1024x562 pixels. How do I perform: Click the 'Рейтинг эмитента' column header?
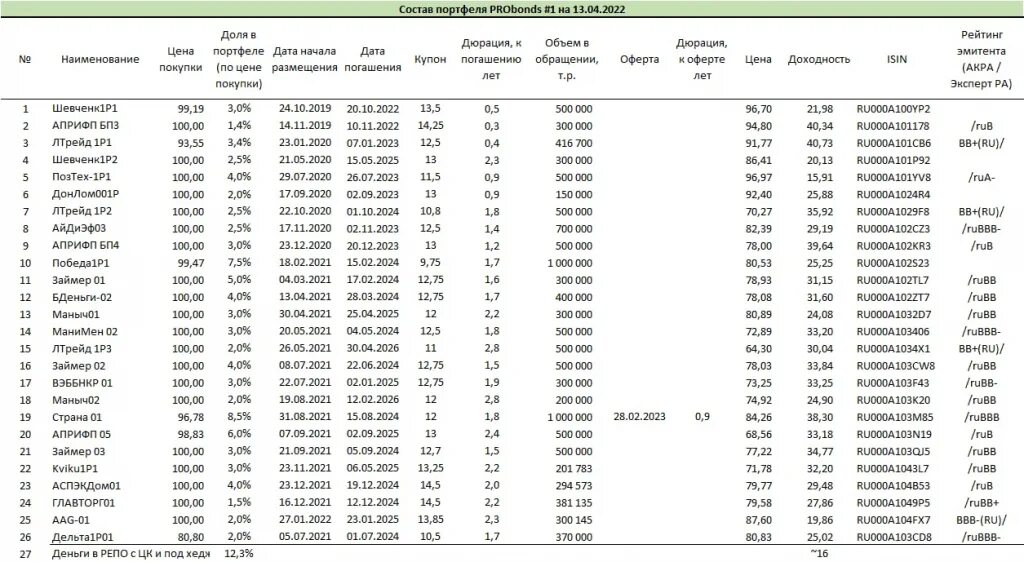981,59
